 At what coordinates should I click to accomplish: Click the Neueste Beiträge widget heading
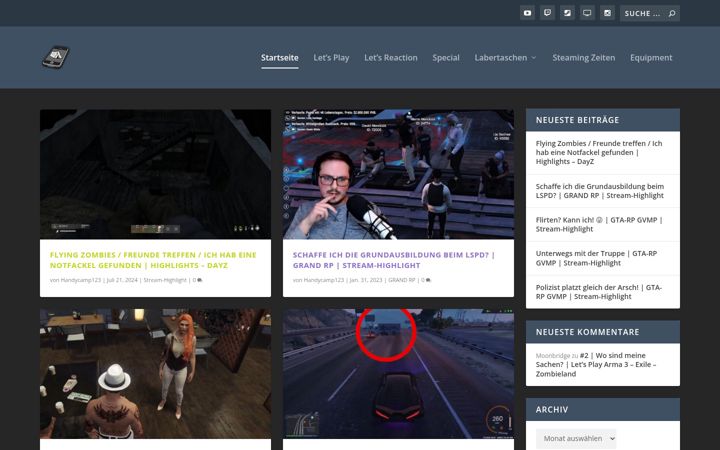[x=577, y=120]
